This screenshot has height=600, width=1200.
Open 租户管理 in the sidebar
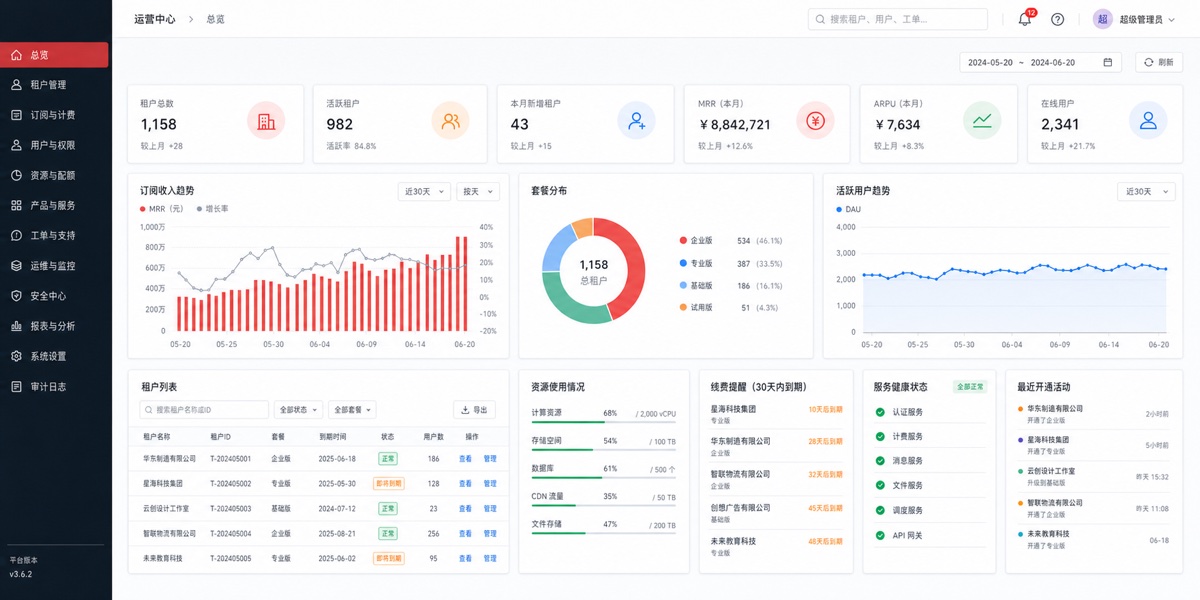click(55, 85)
